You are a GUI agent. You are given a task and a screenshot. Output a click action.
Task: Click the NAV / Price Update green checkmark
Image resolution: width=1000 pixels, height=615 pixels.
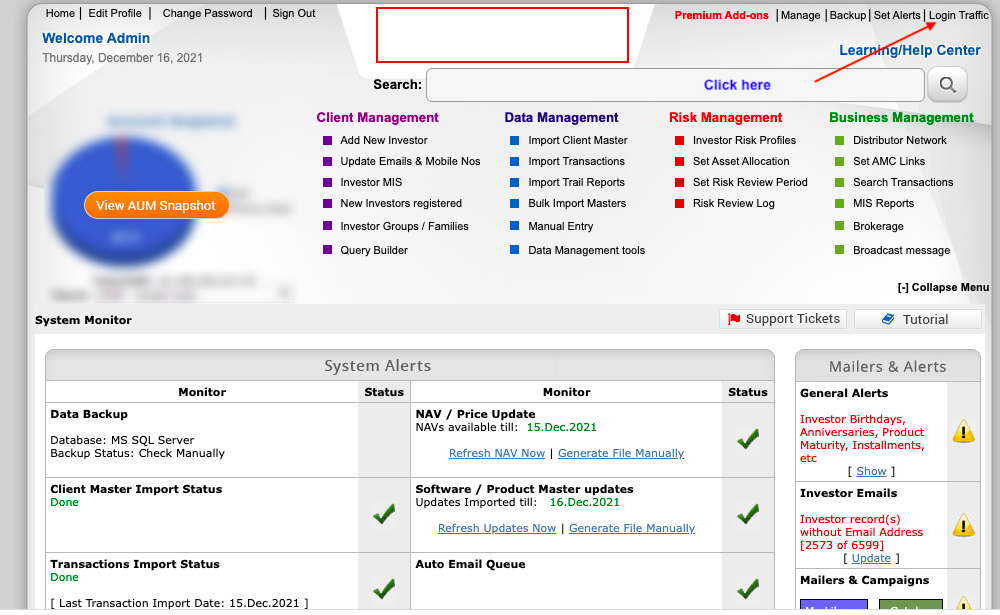747,439
